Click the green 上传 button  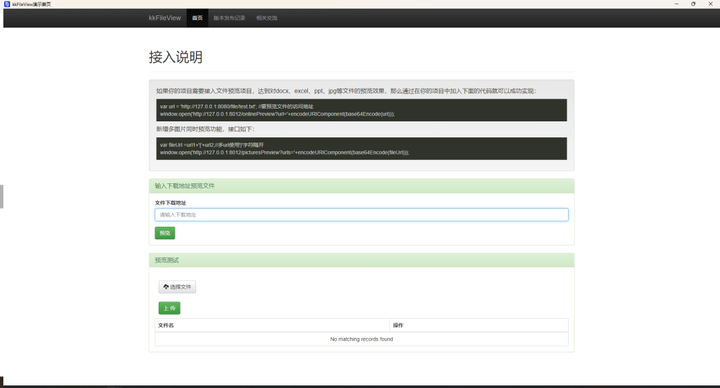pos(169,308)
